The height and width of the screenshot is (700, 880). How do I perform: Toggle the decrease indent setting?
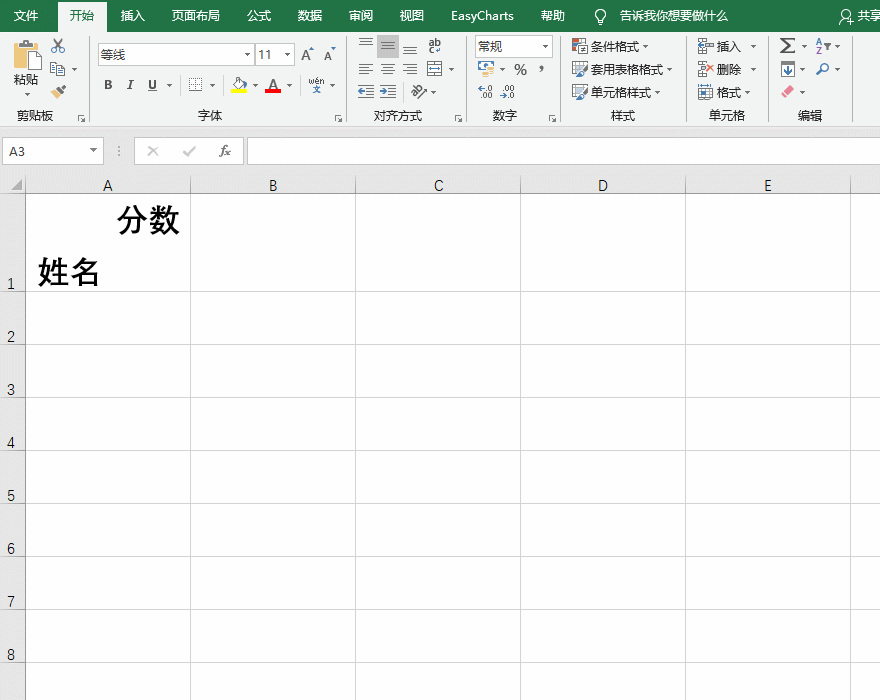(366, 91)
